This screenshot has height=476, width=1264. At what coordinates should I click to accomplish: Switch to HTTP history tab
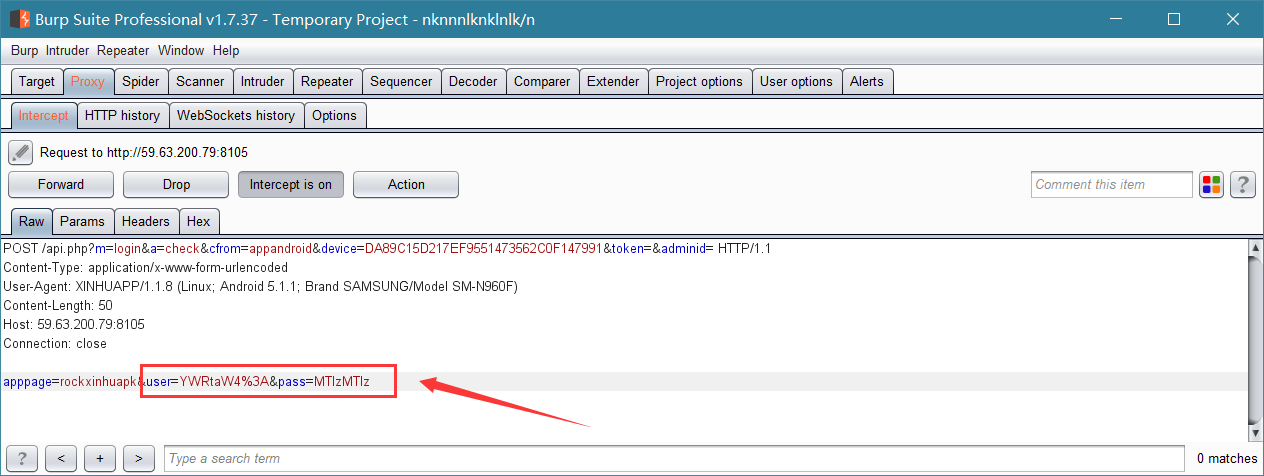point(122,115)
